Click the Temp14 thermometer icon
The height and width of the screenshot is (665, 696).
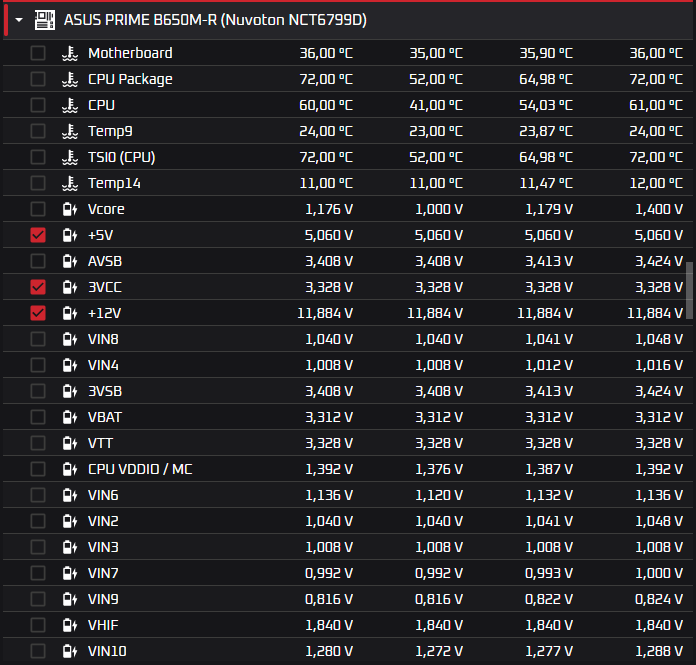70,183
